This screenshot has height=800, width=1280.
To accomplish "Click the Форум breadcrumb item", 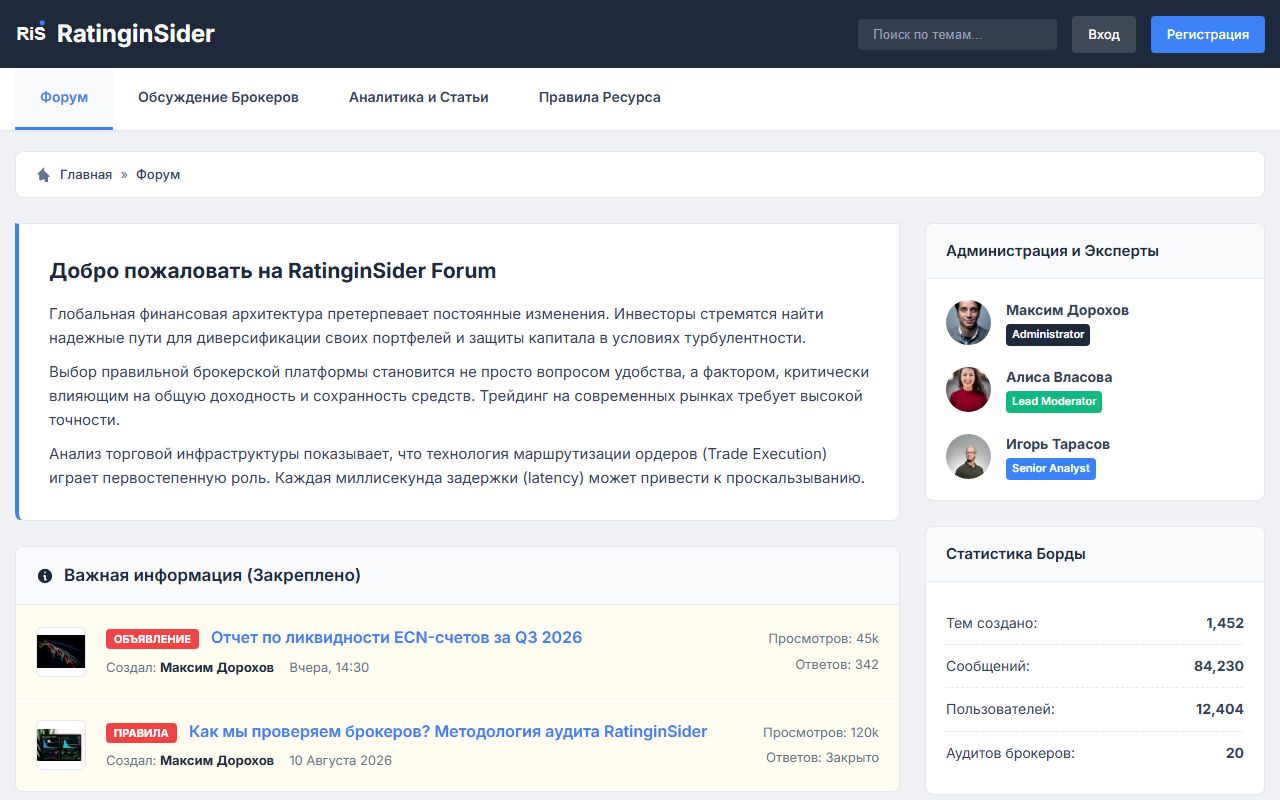I will pyautogui.click(x=158, y=175).
